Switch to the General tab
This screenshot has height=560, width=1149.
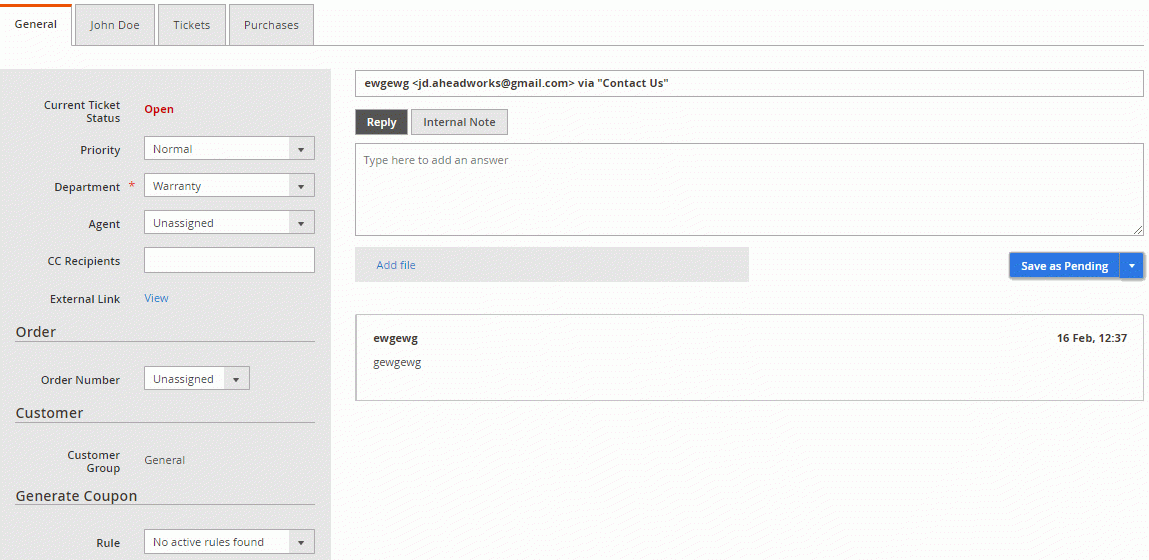pyautogui.click(x=36, y=25)
